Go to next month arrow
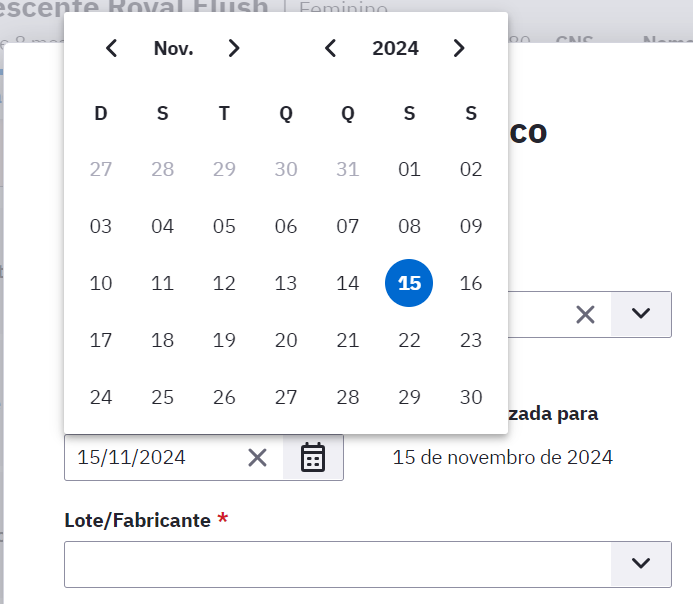693x604 pixels. pos(234,48)
